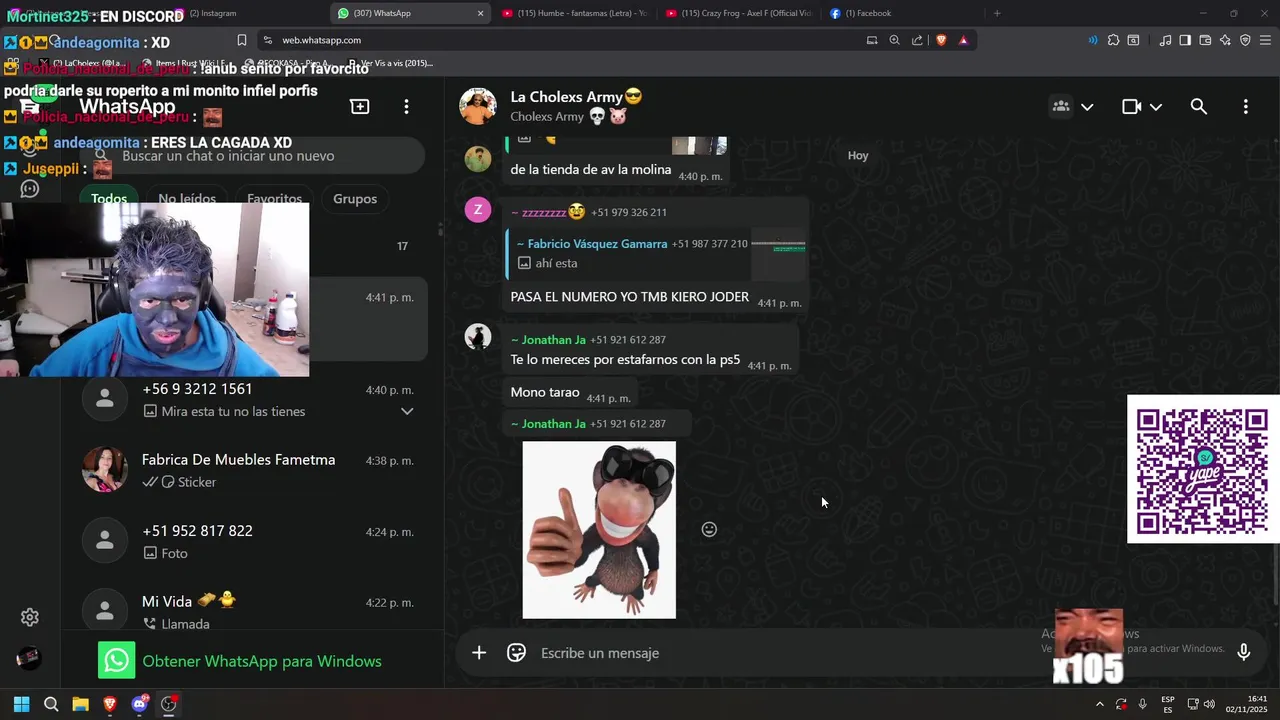React to the monkey sticker with the emoji button
The height and width of the screenshot is (720, 1280).
coord(709,529)
